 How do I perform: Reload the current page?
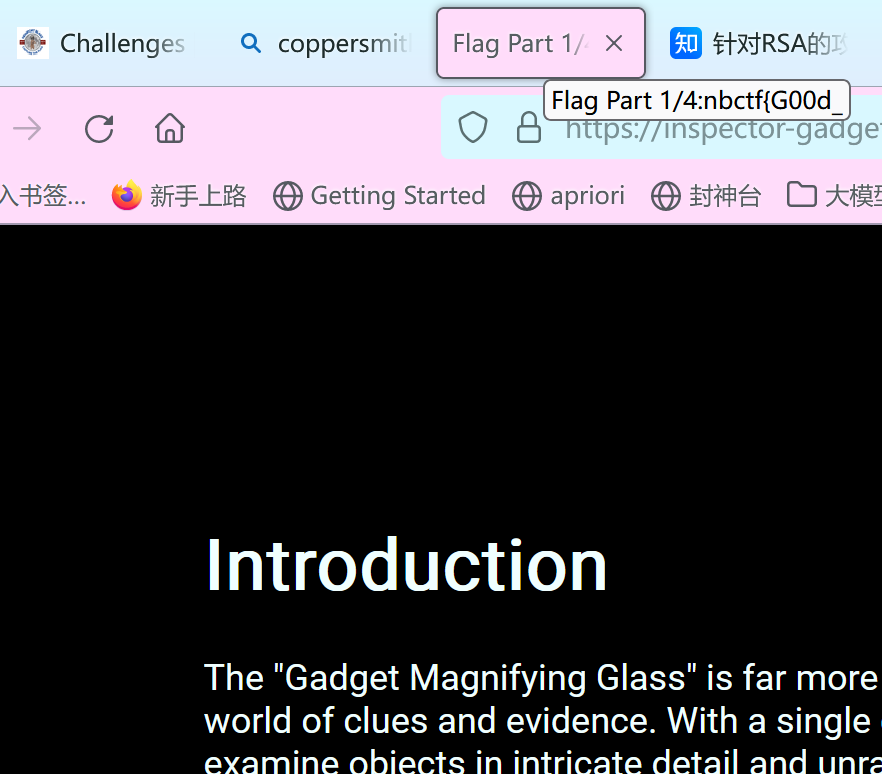tap(99, 129)
